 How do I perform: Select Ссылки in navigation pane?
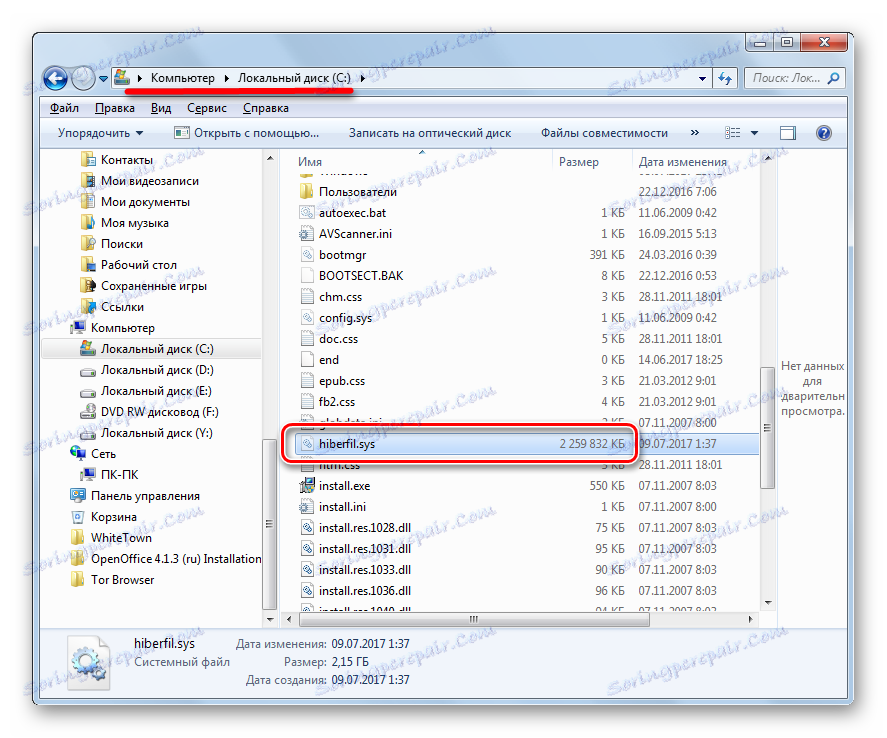(x=113, y=307)
